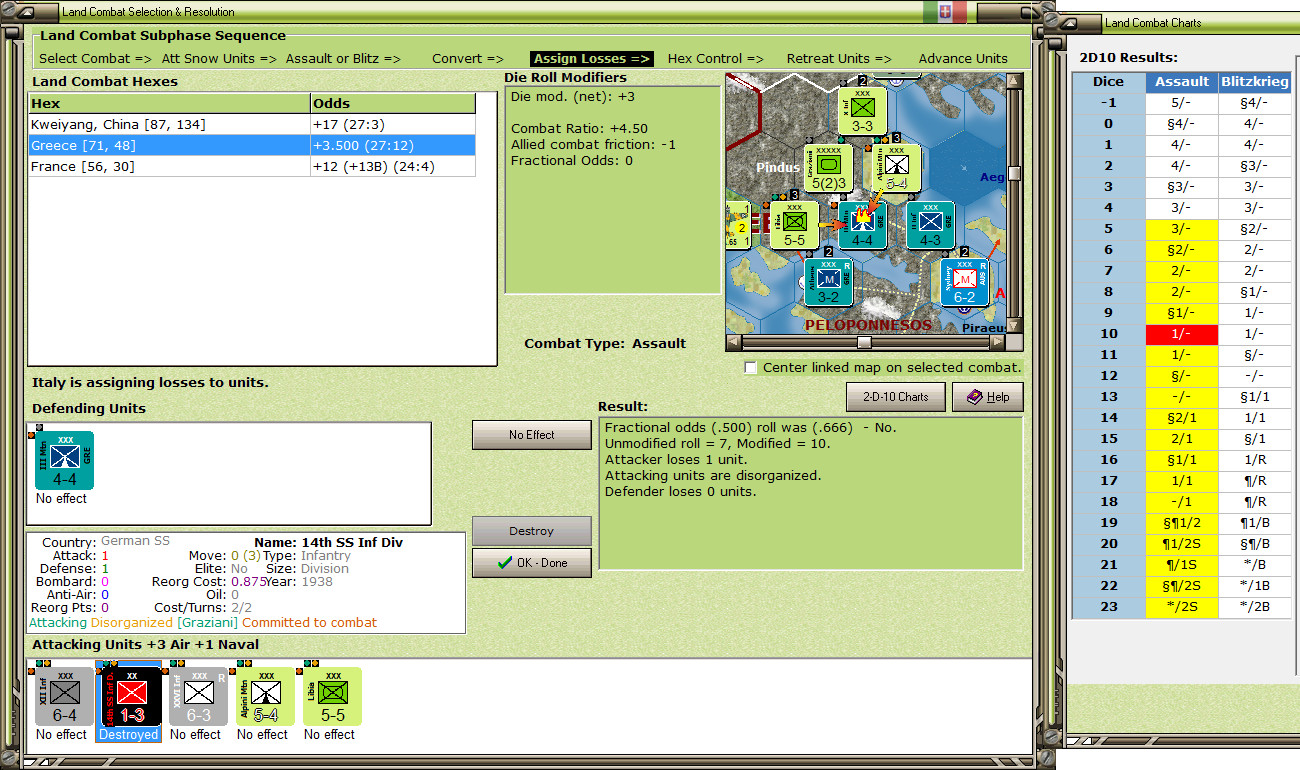Click the Graziani 5(2)3 HQ counter on map

coord(828,169)
